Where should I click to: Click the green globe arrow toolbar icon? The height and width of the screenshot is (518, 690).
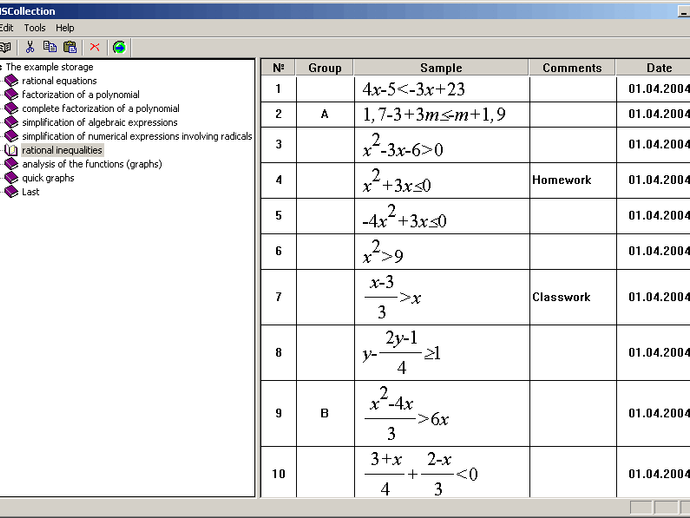pyautogui.click(x=119, y=47)
